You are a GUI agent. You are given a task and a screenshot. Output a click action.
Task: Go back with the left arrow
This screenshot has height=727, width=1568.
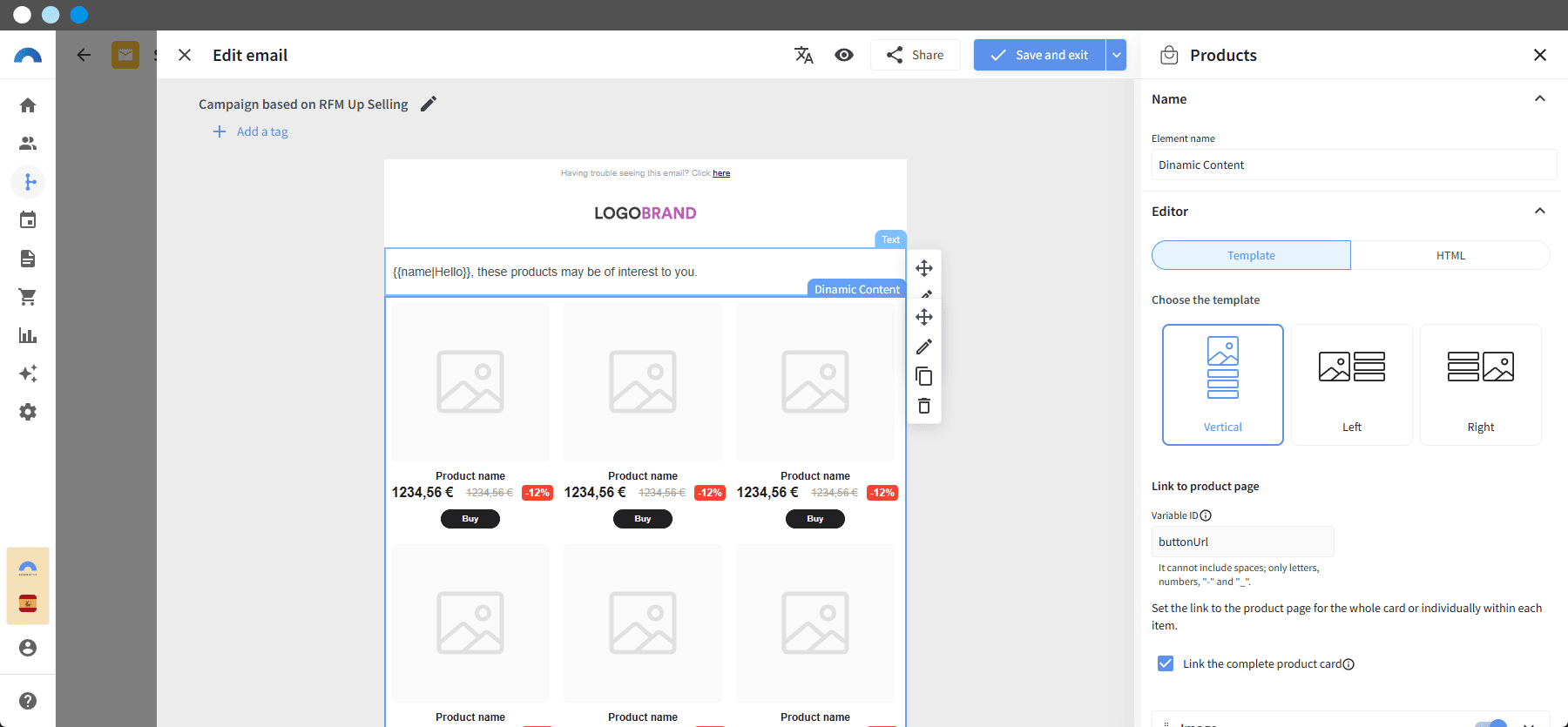[x=84, y=55]
